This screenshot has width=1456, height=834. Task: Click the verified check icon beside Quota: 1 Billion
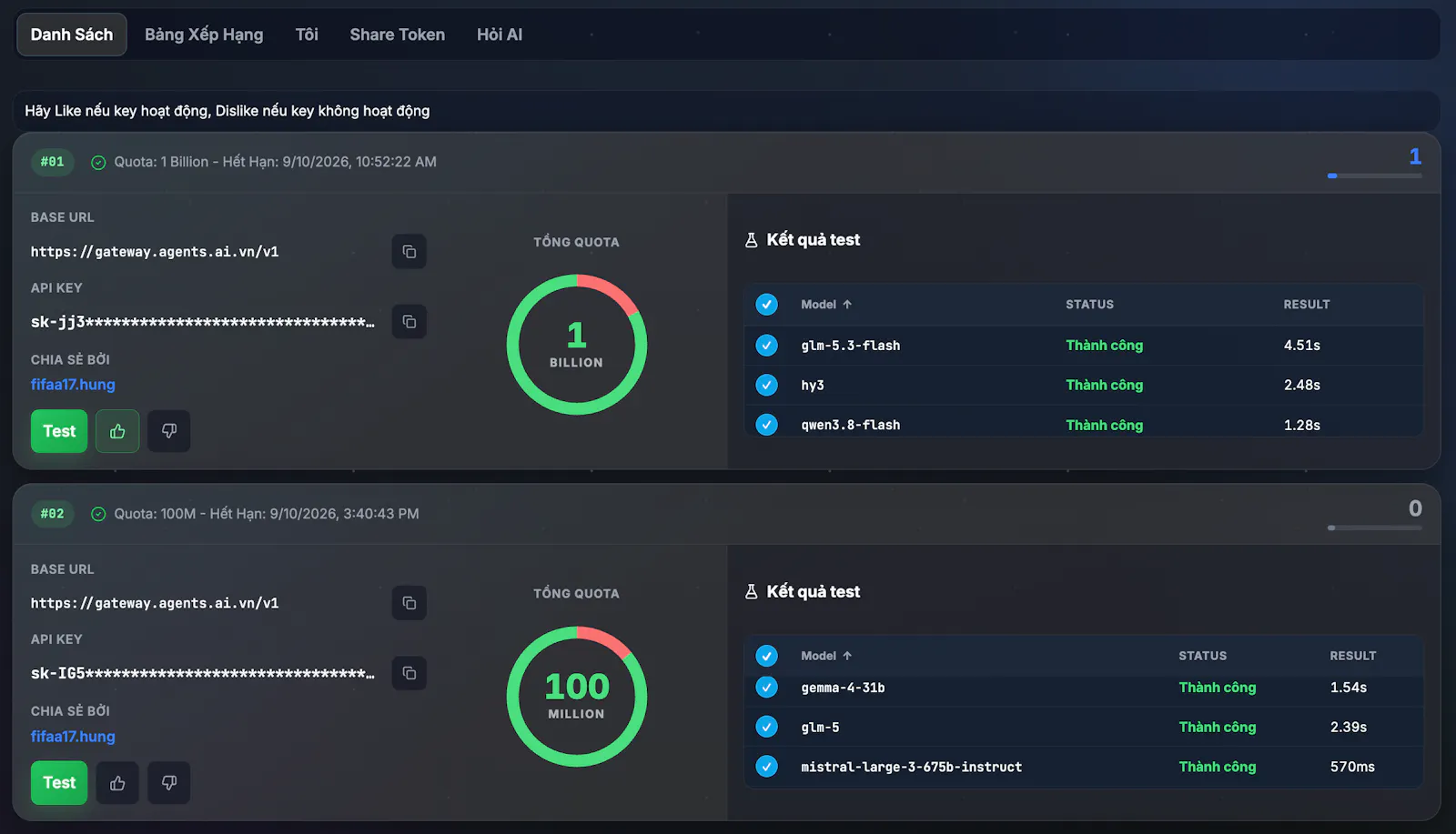tap(98, 162)
